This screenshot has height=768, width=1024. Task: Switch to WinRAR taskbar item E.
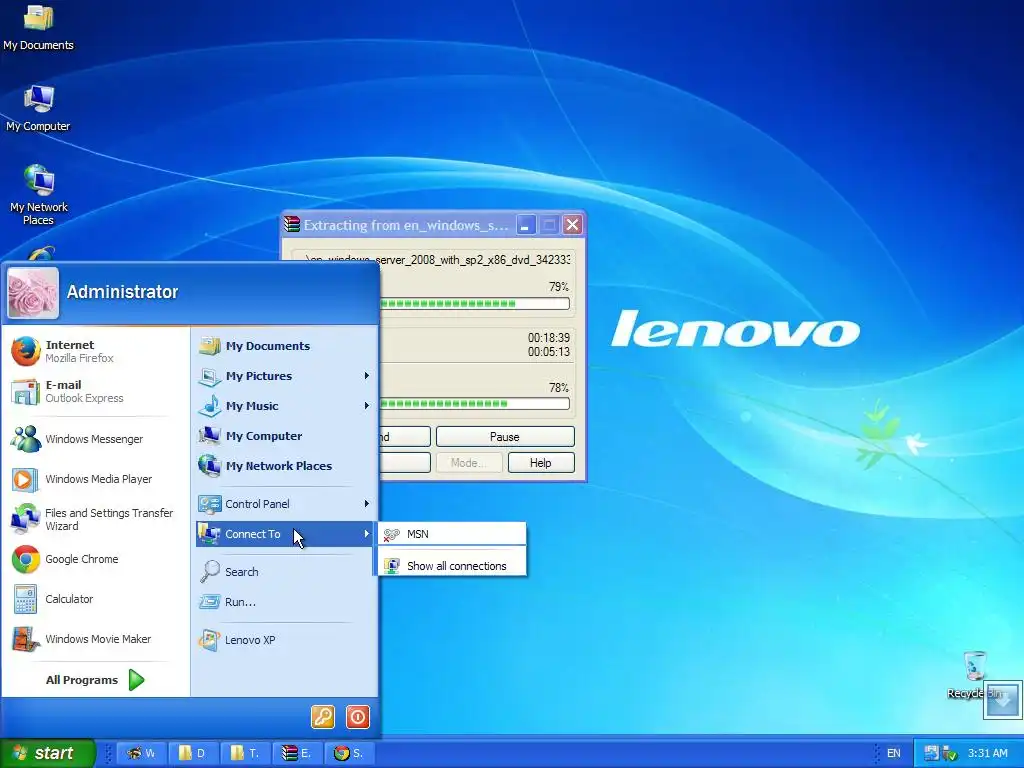click(298, 753)
